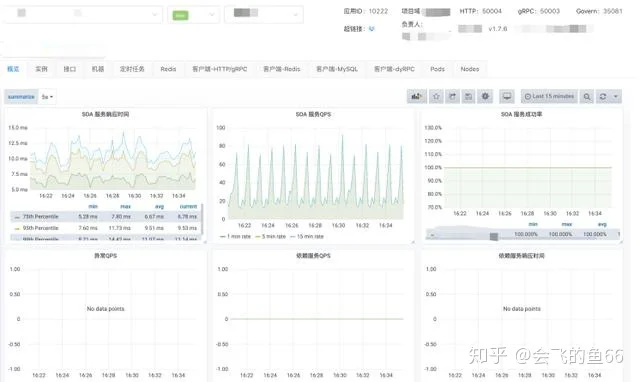
Task: Open the Last 15 minutes time picker
Action: point(549,96)
